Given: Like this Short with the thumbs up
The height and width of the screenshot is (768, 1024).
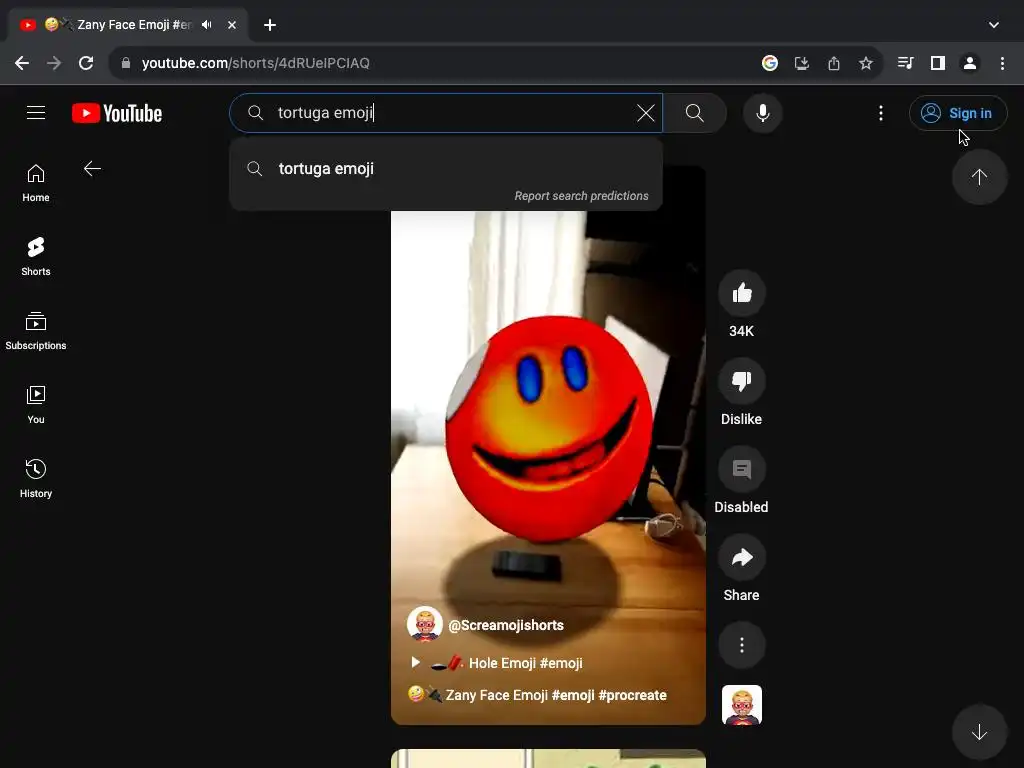Looking at the screenshot, I should tap(742, 293).
